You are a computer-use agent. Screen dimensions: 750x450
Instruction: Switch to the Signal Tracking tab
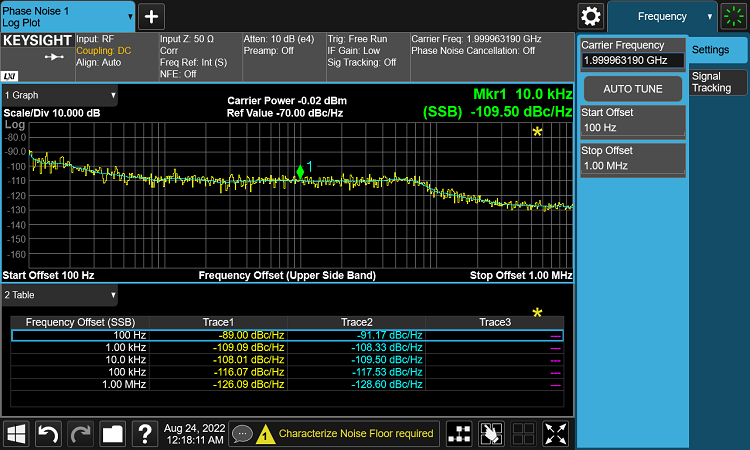point(711,82)
